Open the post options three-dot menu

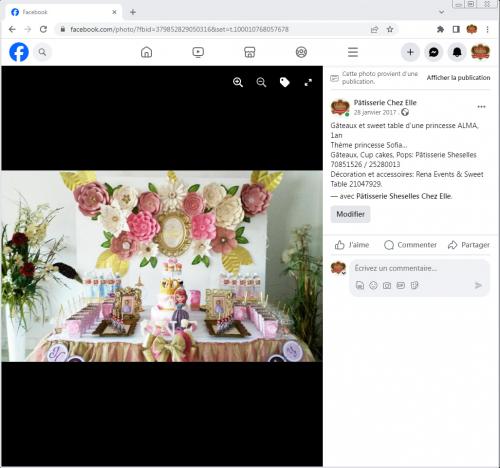coord(481,107)
